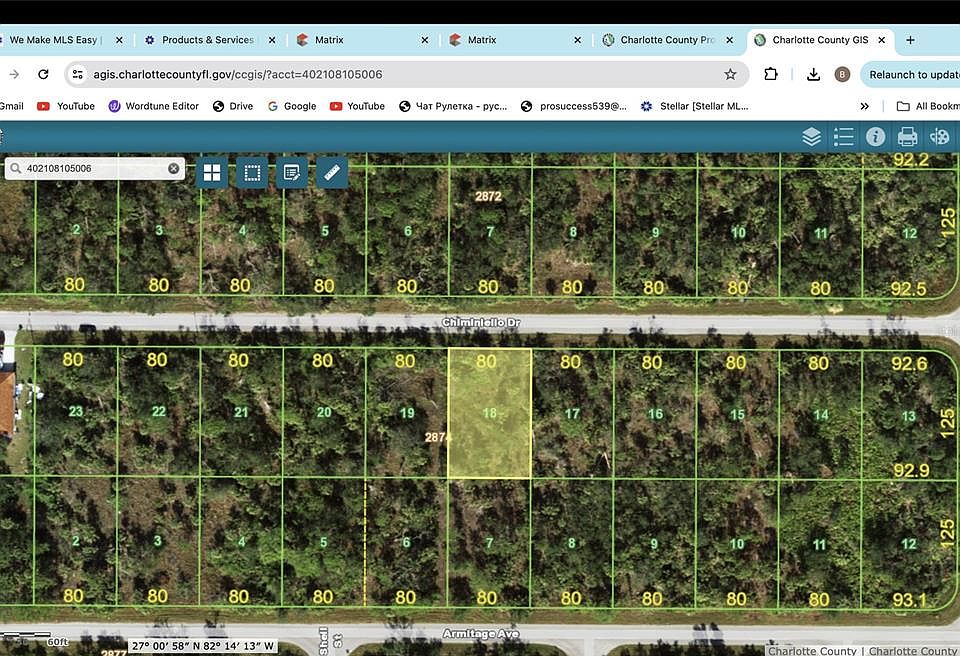Screen dimensions: 960x656
Task: Open the profile avatar B
Action: 842,74
